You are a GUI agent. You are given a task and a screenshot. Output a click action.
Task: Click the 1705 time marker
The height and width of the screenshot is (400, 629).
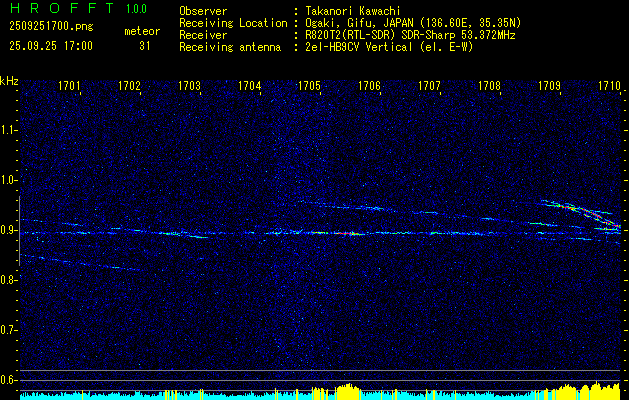(309, 85)
